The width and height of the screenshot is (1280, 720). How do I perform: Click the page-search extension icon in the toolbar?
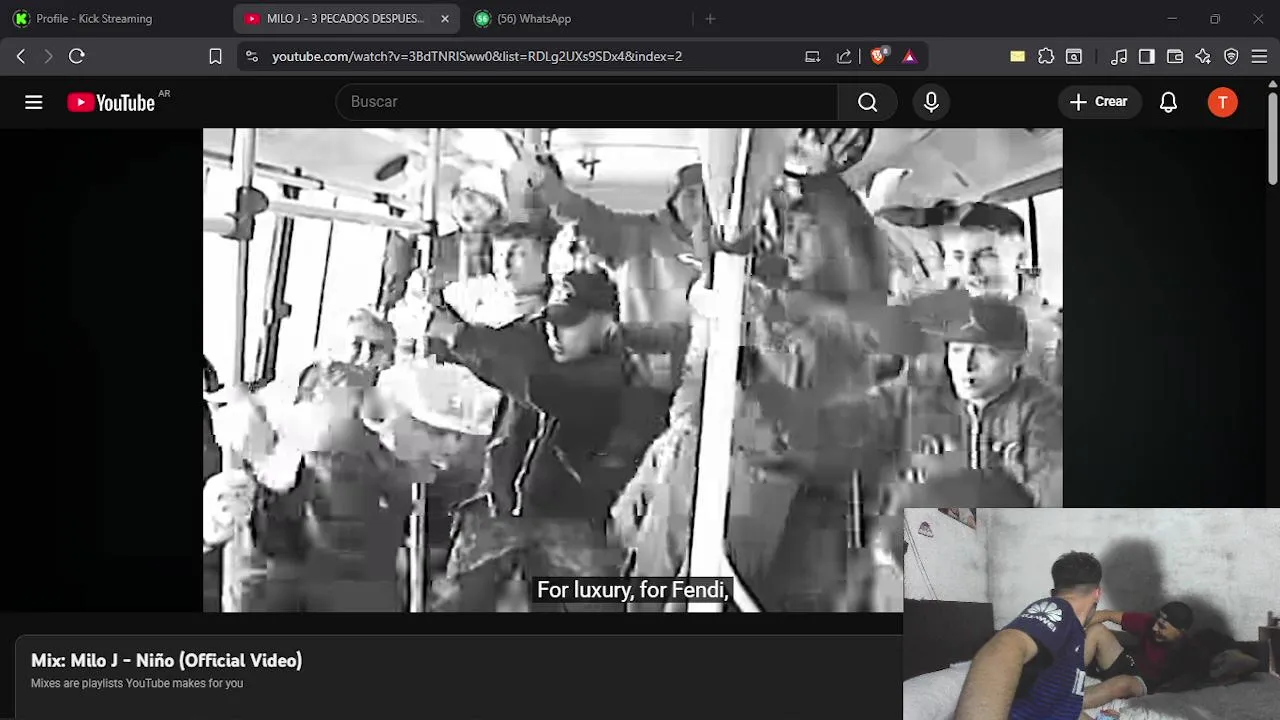click(1074, 56)
